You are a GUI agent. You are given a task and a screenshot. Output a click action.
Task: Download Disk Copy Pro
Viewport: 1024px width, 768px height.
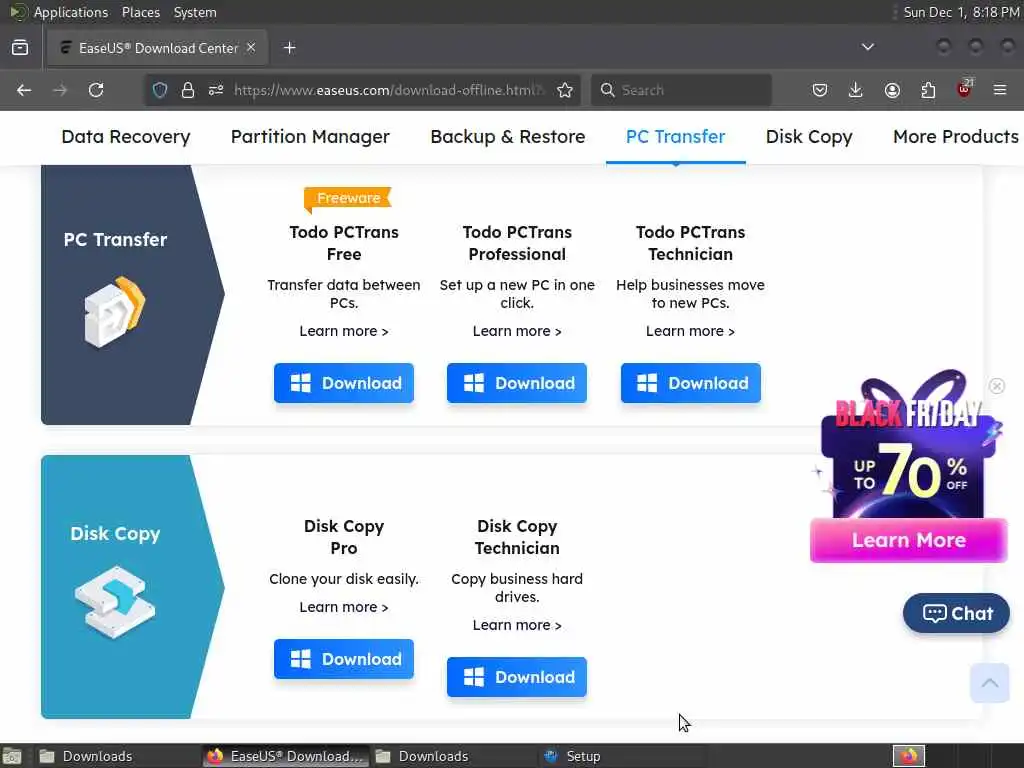point(344,659)
